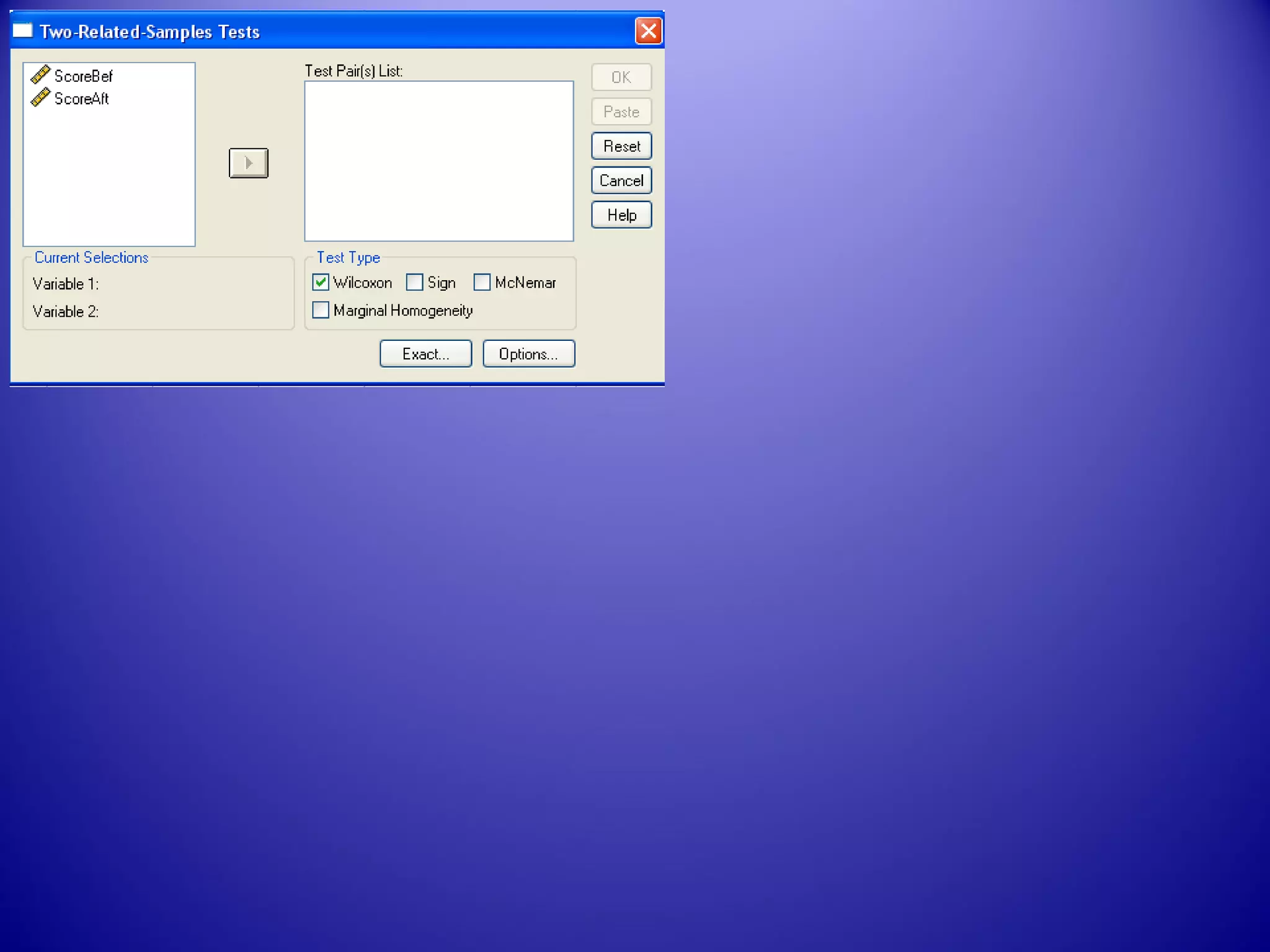Click the Paste button
This screenshot has width=1270, height=952.
(621, 112)
